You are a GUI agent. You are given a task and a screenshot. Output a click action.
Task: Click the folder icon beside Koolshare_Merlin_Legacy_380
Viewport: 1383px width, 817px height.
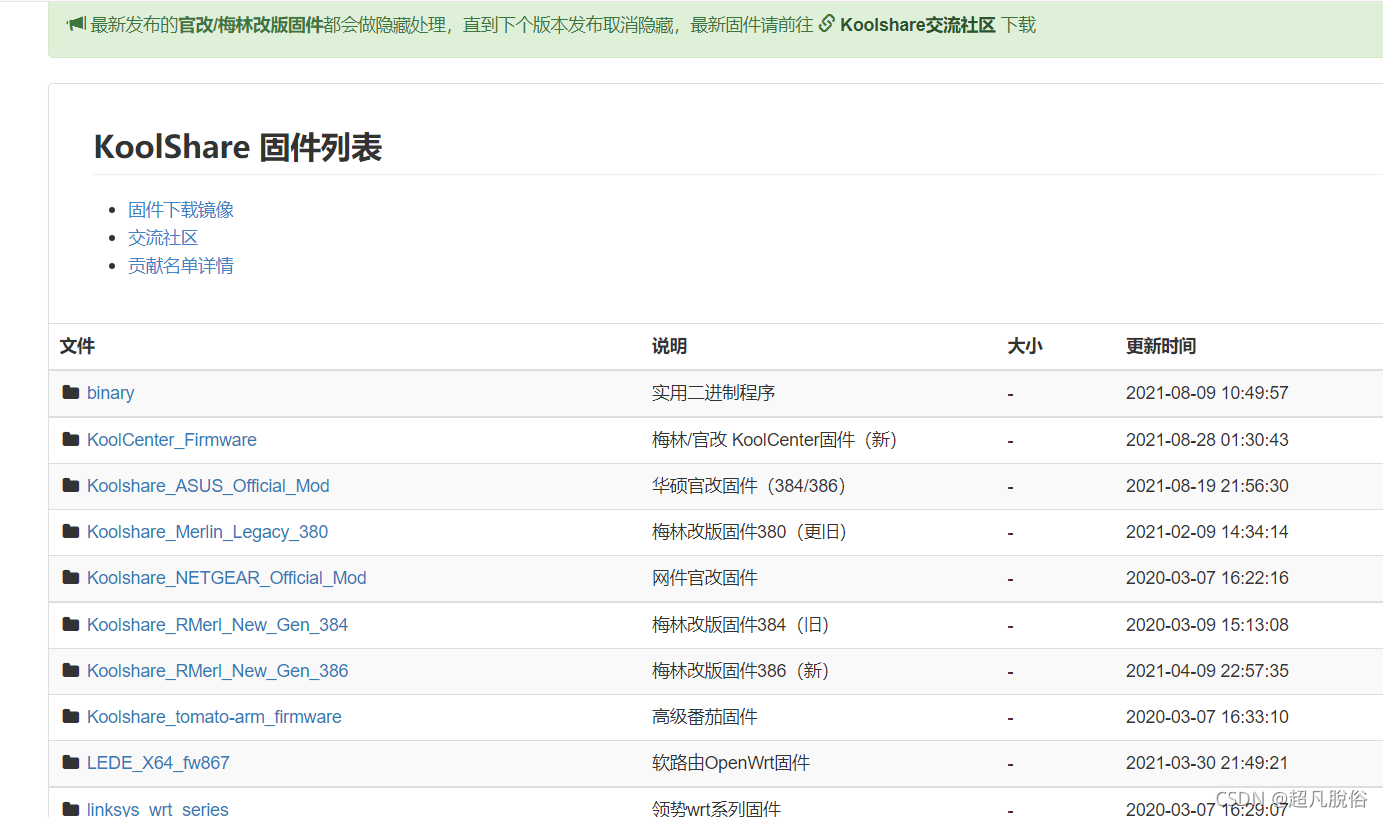(x=71, y=531)
